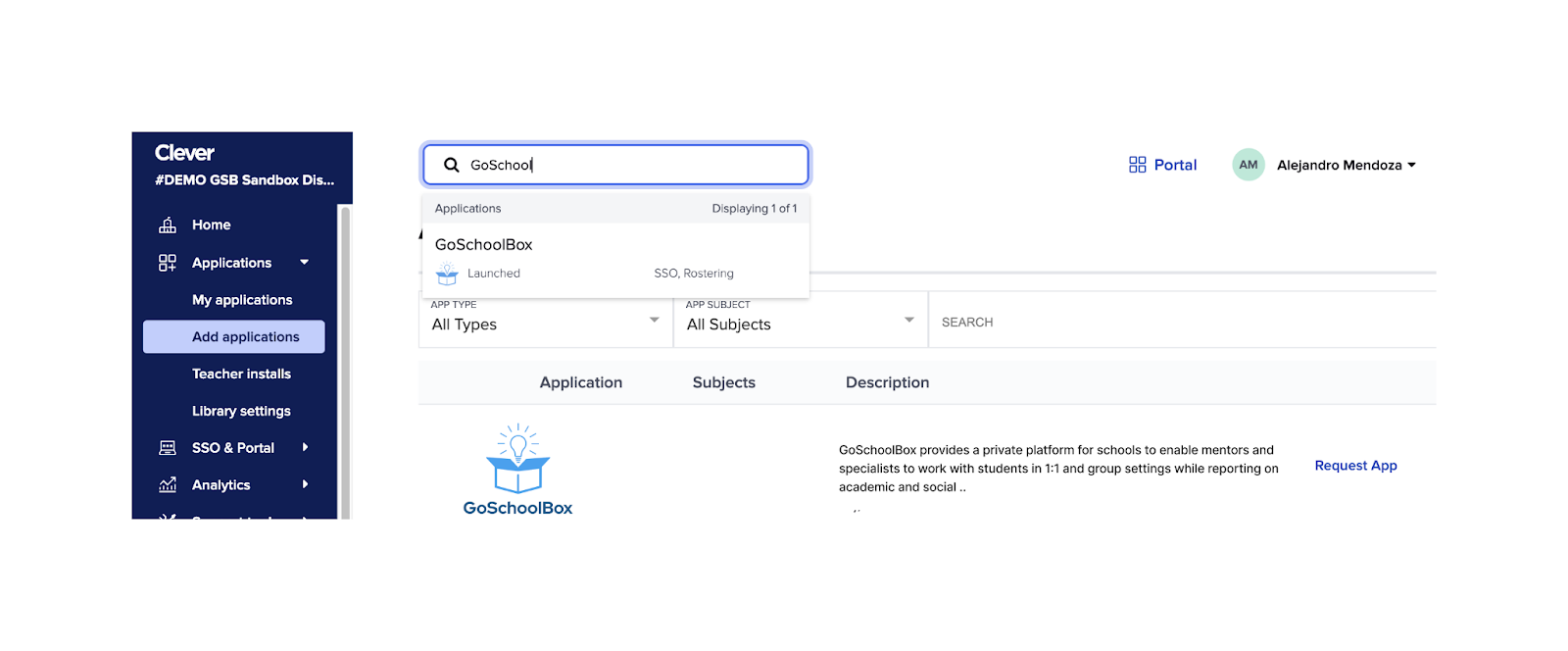
Task: Open Library settings
Action: [x=241, y=412]
